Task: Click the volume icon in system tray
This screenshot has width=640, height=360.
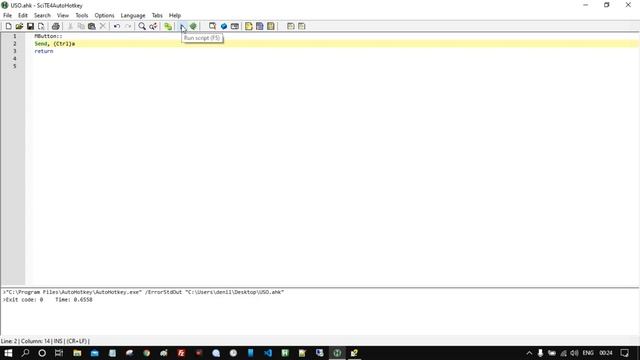Action: [574, 353]
